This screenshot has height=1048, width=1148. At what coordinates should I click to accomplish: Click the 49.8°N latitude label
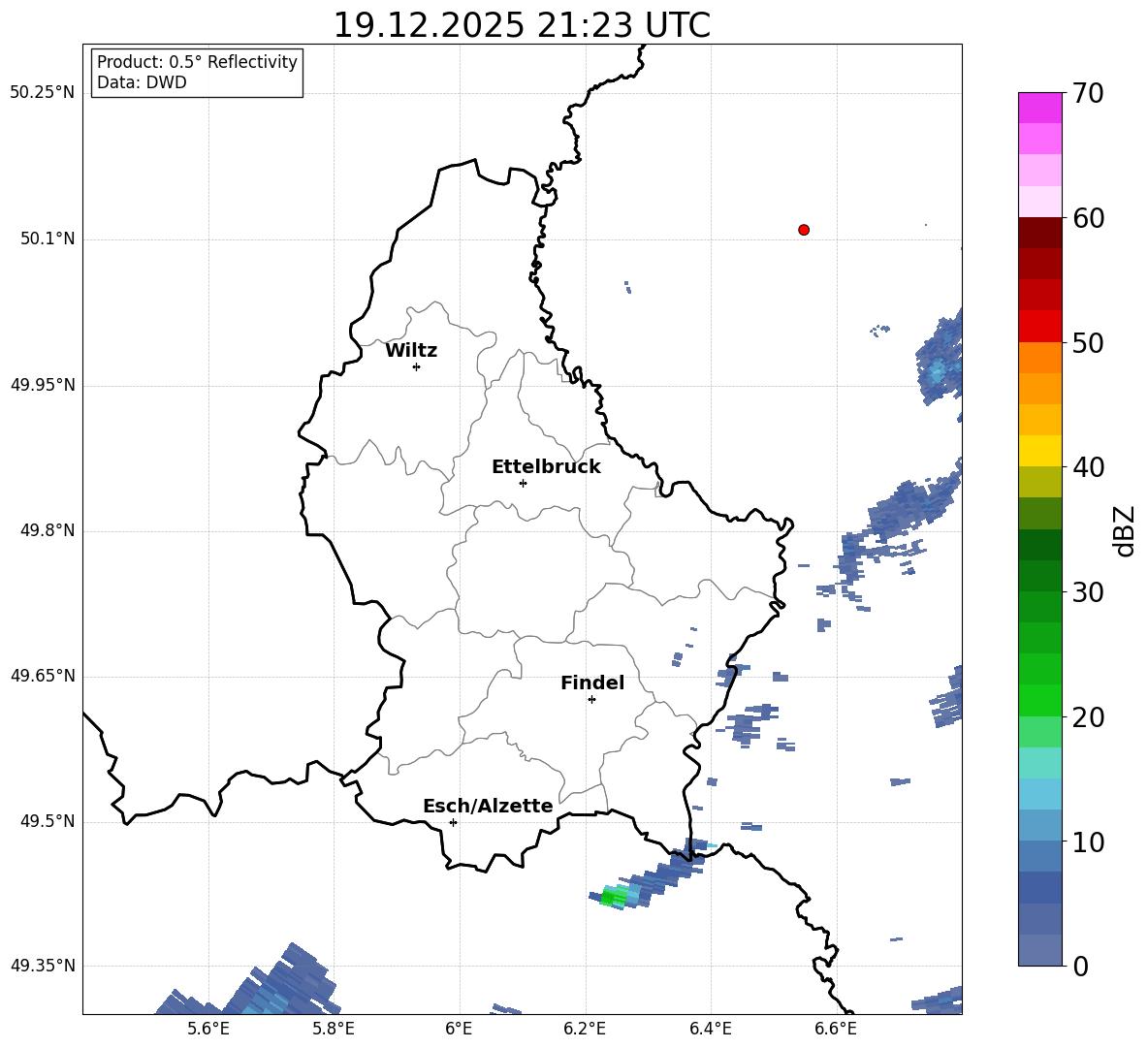[48, 530]
